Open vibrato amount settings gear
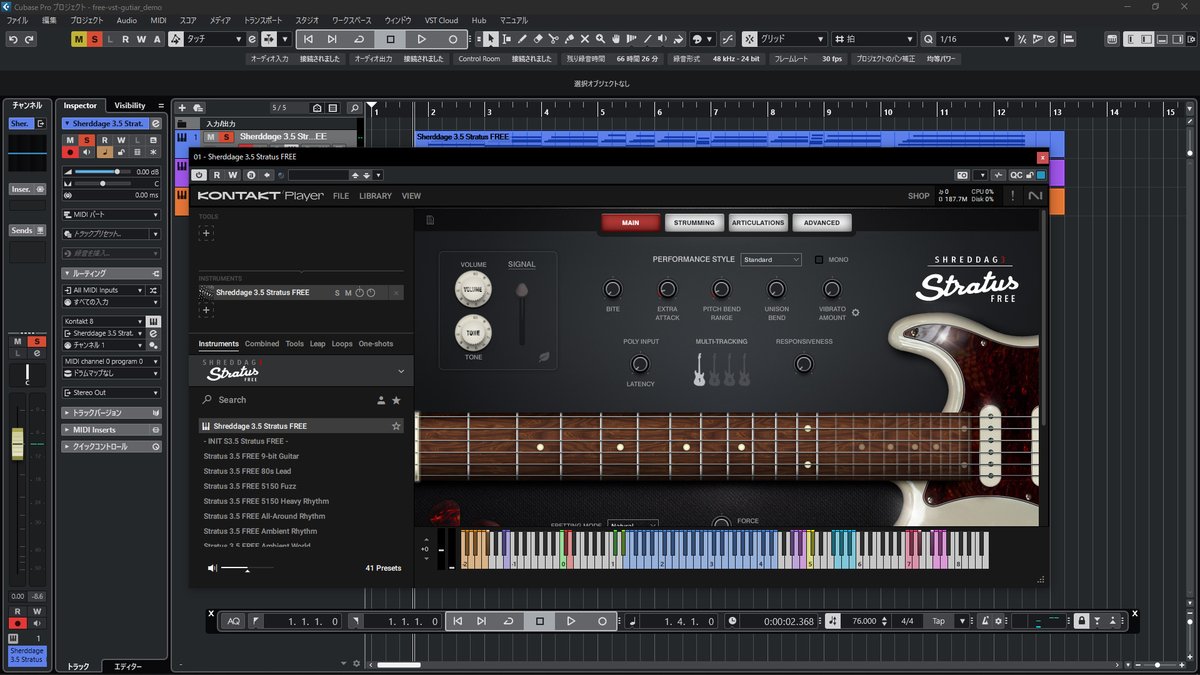 click(855, 312)
